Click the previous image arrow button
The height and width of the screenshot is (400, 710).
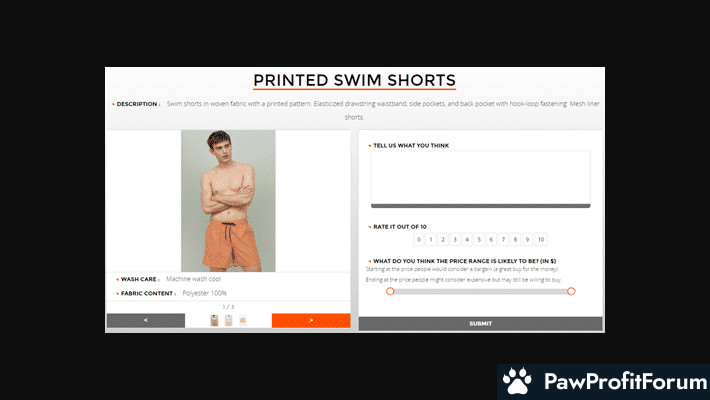(146, 320)
